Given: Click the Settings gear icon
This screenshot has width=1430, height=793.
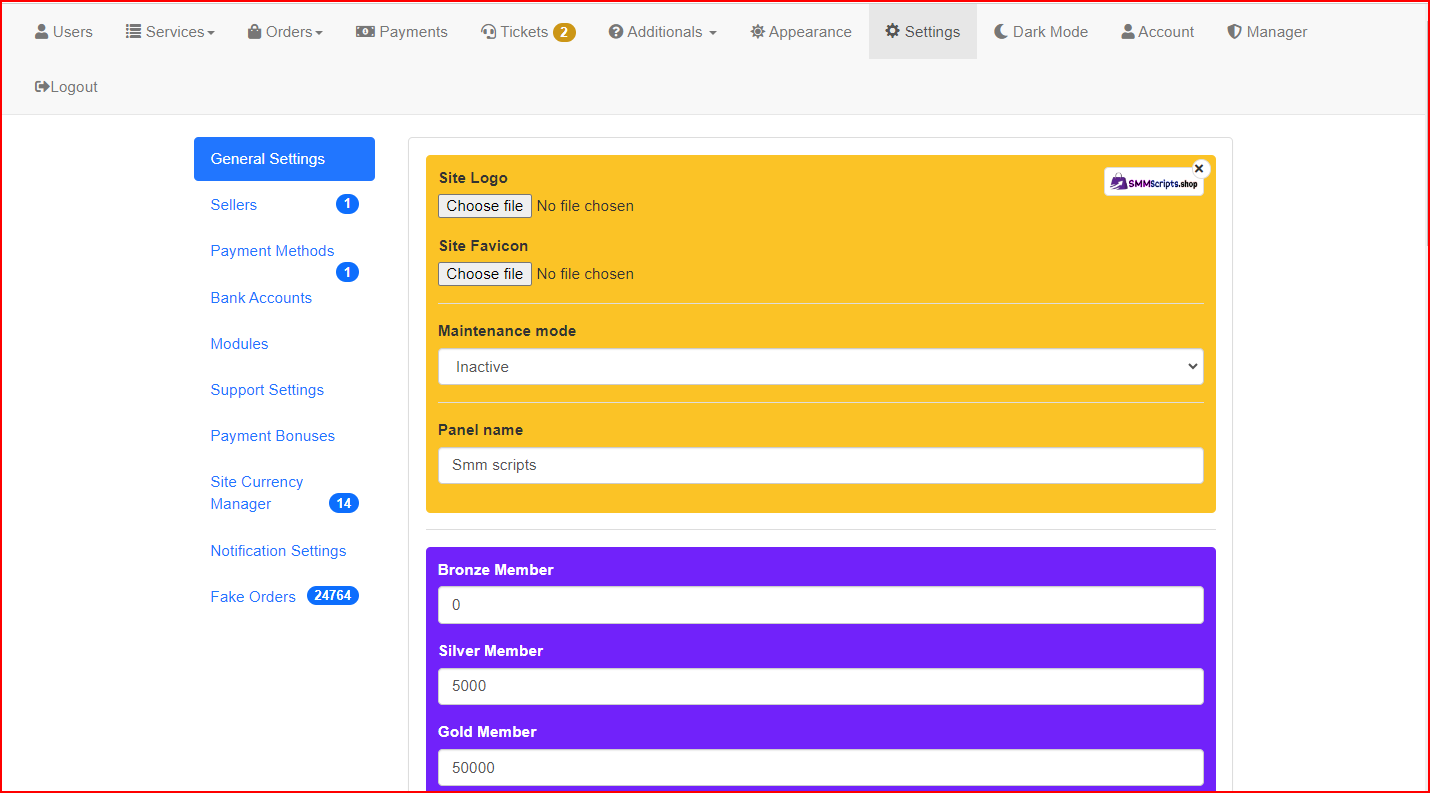Looking at the screenshot, I should (892, 32).
